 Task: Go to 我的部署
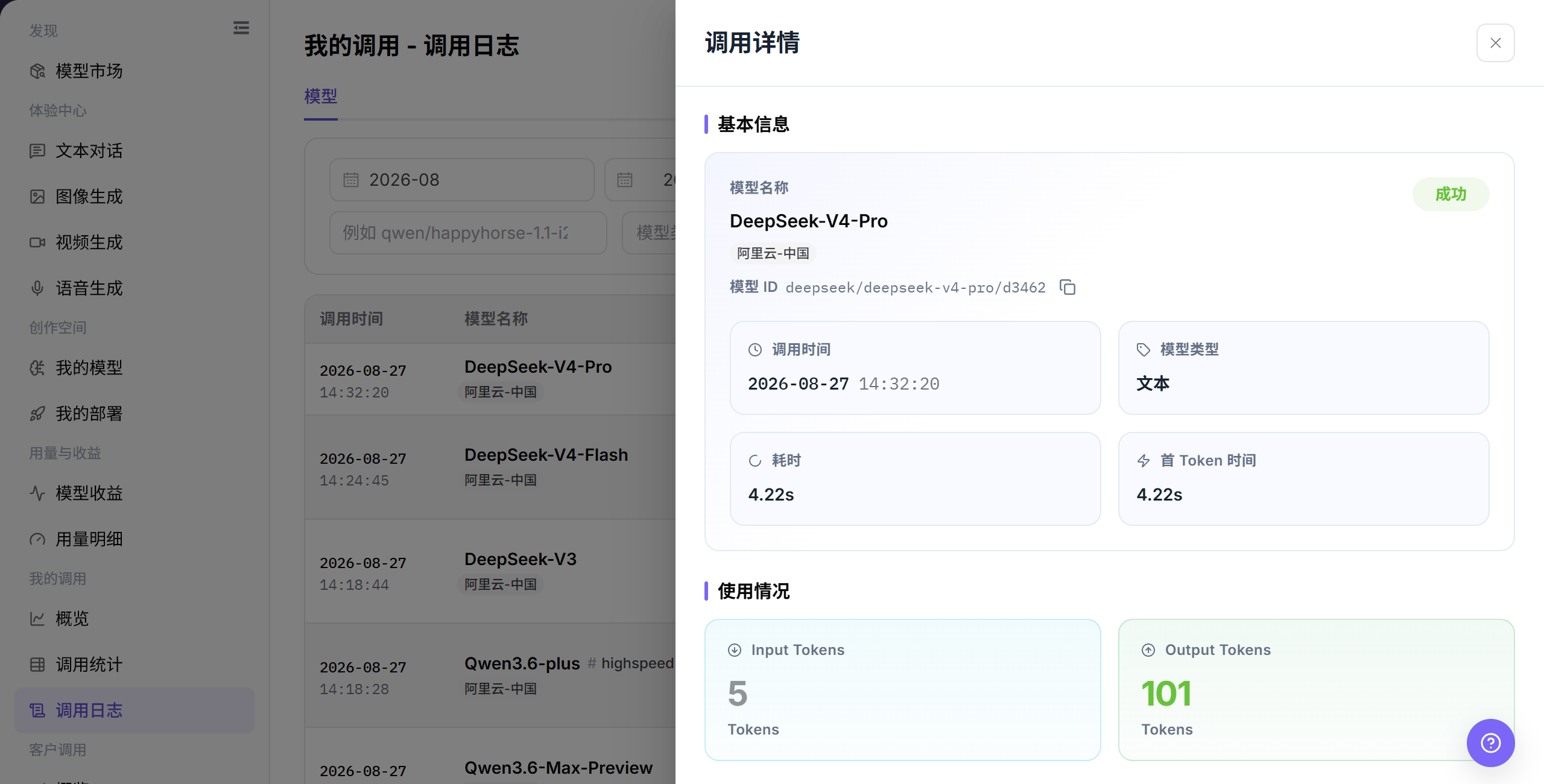point(134,414)
